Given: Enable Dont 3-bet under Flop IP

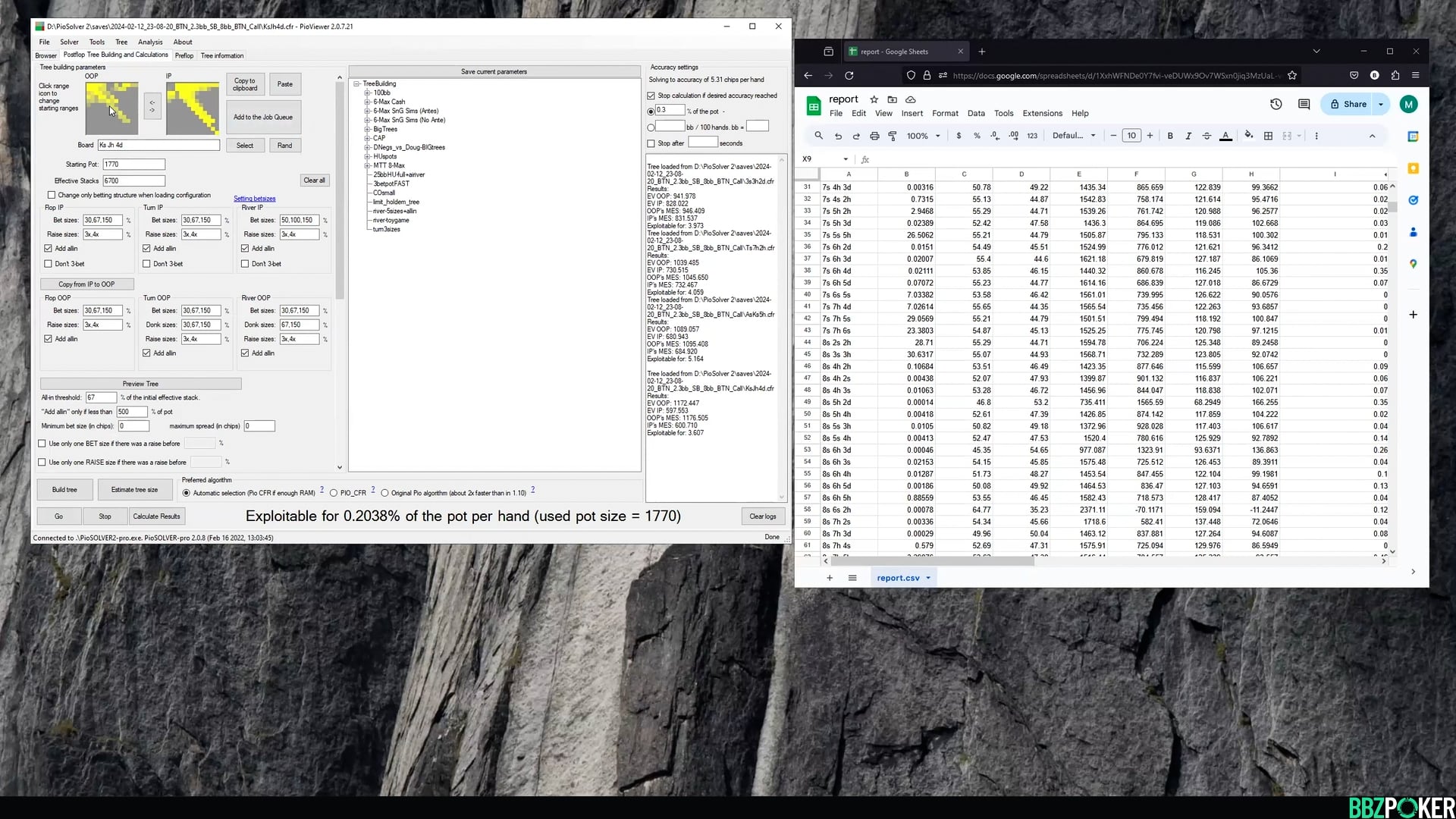Looking at the screenshot, I should [x=49, y=264].
